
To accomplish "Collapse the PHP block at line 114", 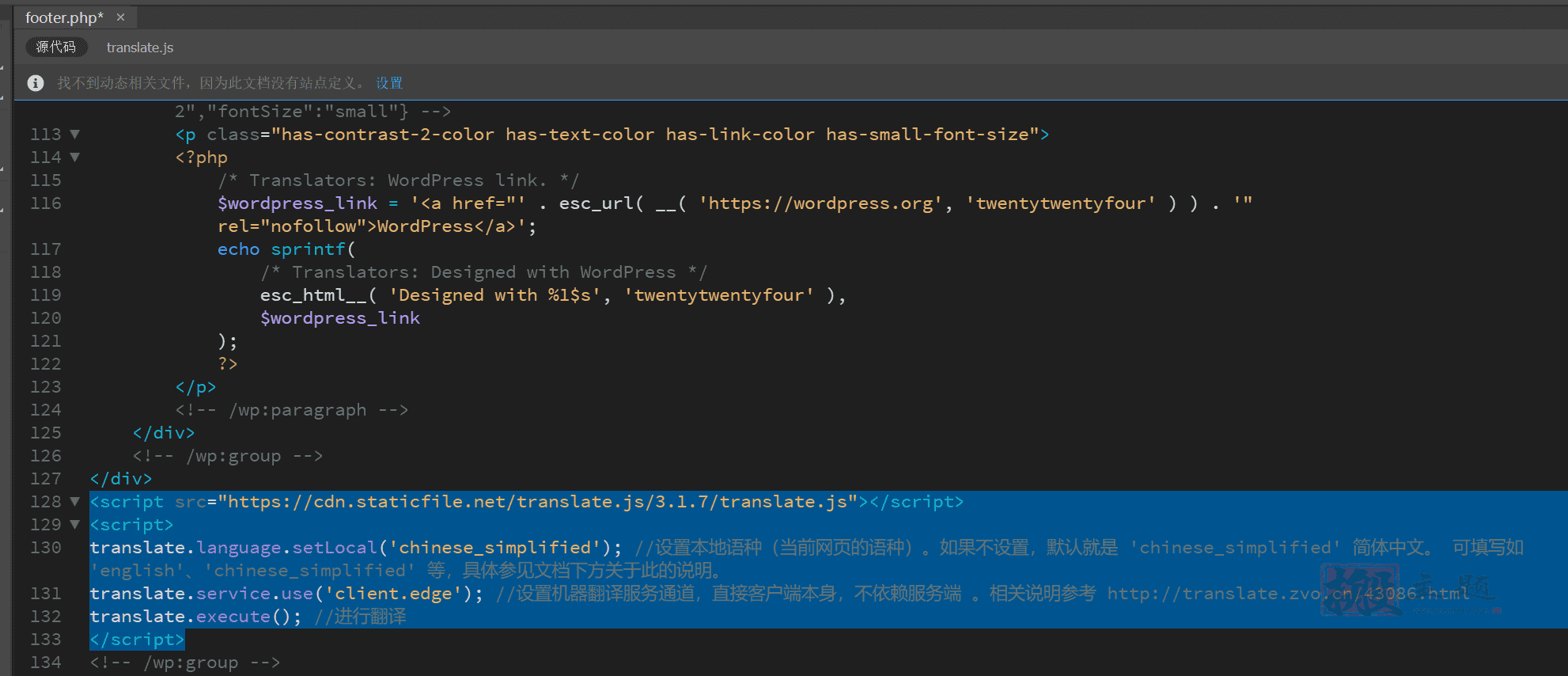I will click(75, 158).
